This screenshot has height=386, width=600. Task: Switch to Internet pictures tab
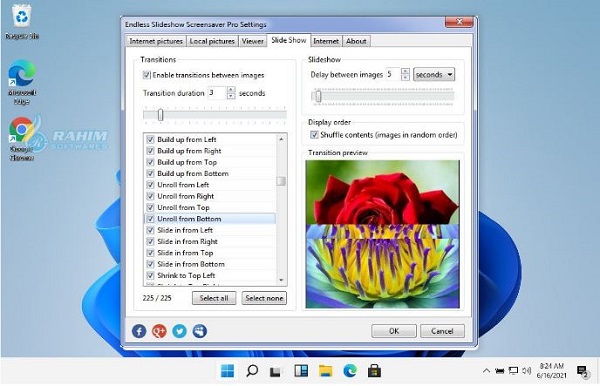pos(156,41)
